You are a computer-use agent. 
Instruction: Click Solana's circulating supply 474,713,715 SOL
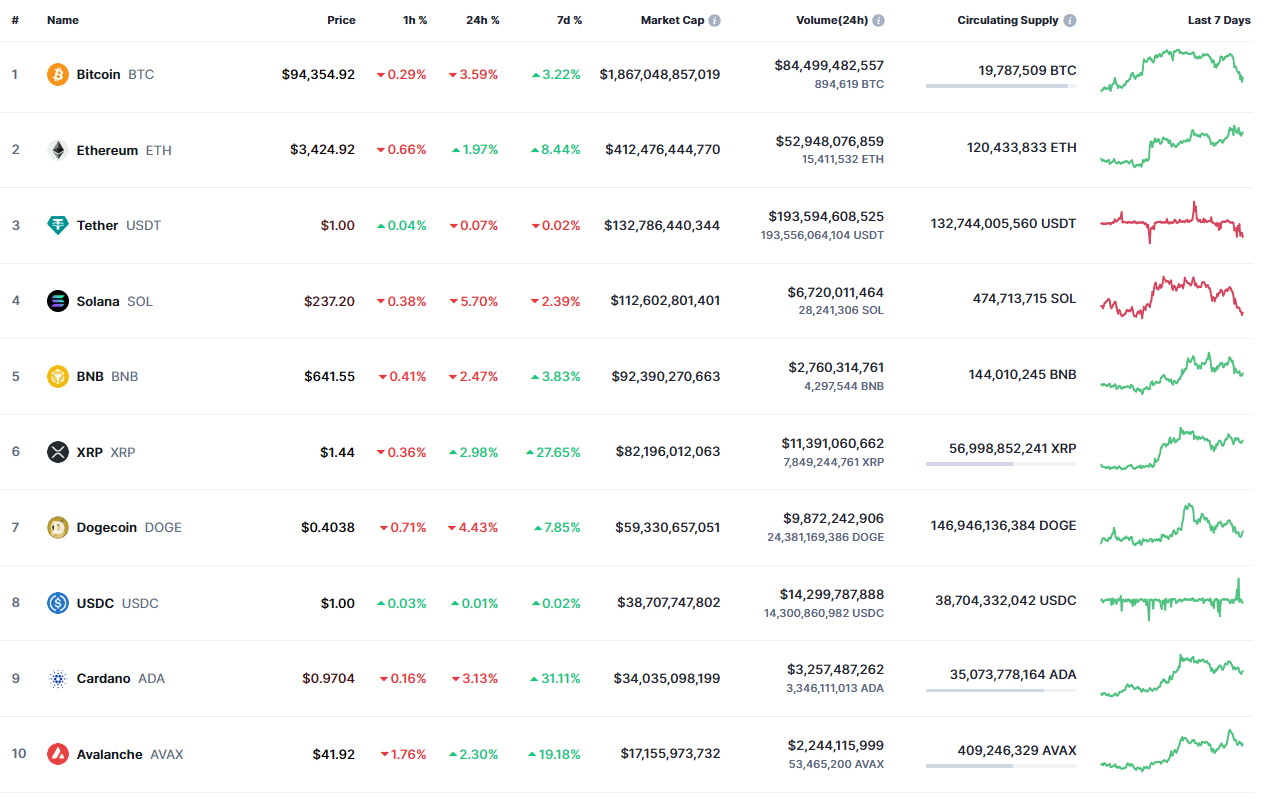tap(1025, 298)
